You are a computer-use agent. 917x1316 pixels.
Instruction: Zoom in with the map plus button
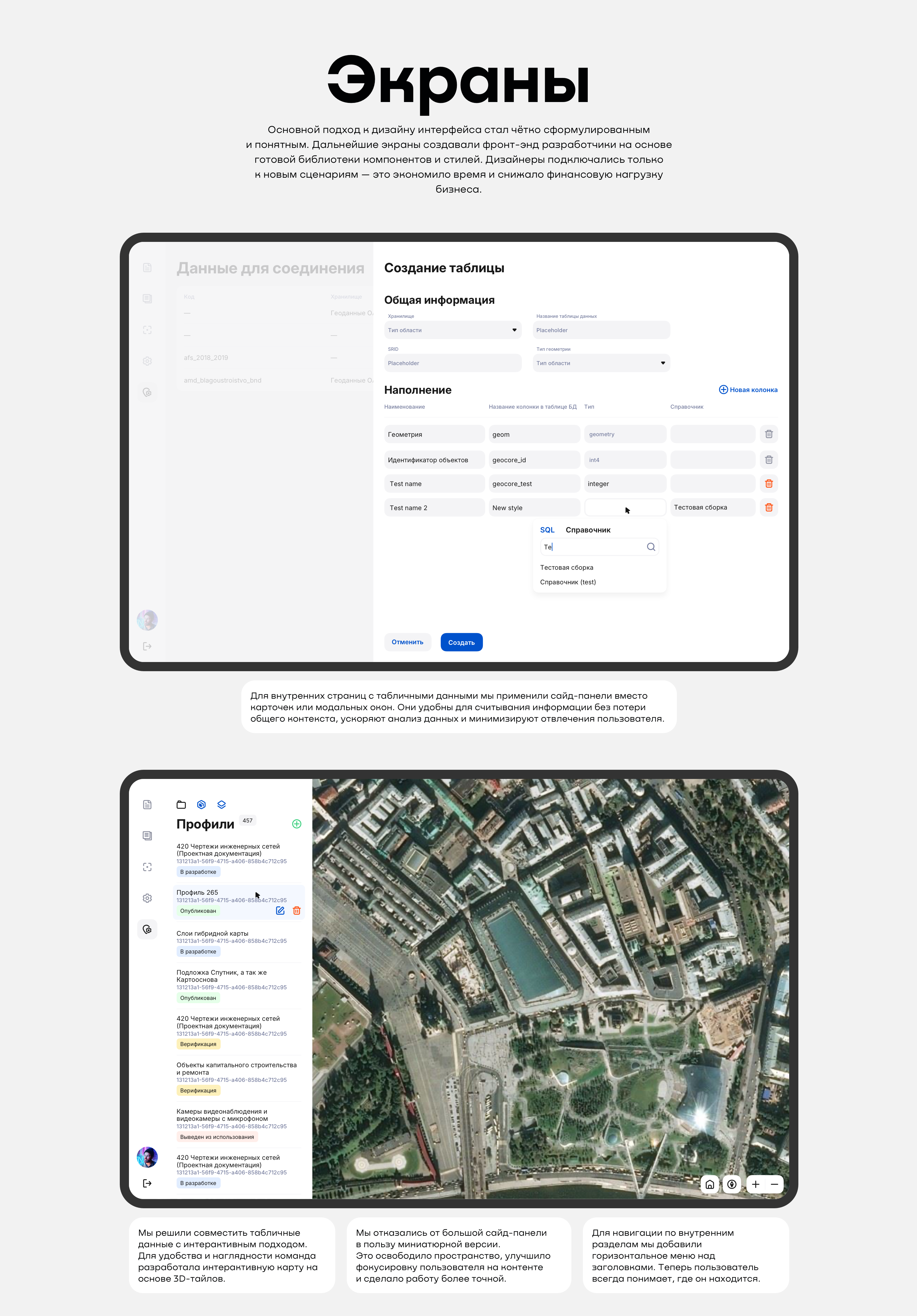755,1184
